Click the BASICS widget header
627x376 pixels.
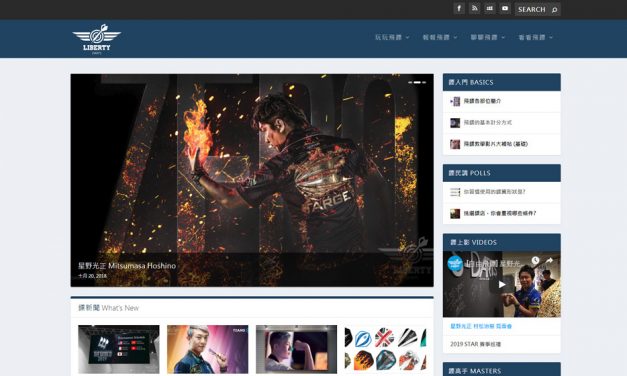(x=501, y=82)
